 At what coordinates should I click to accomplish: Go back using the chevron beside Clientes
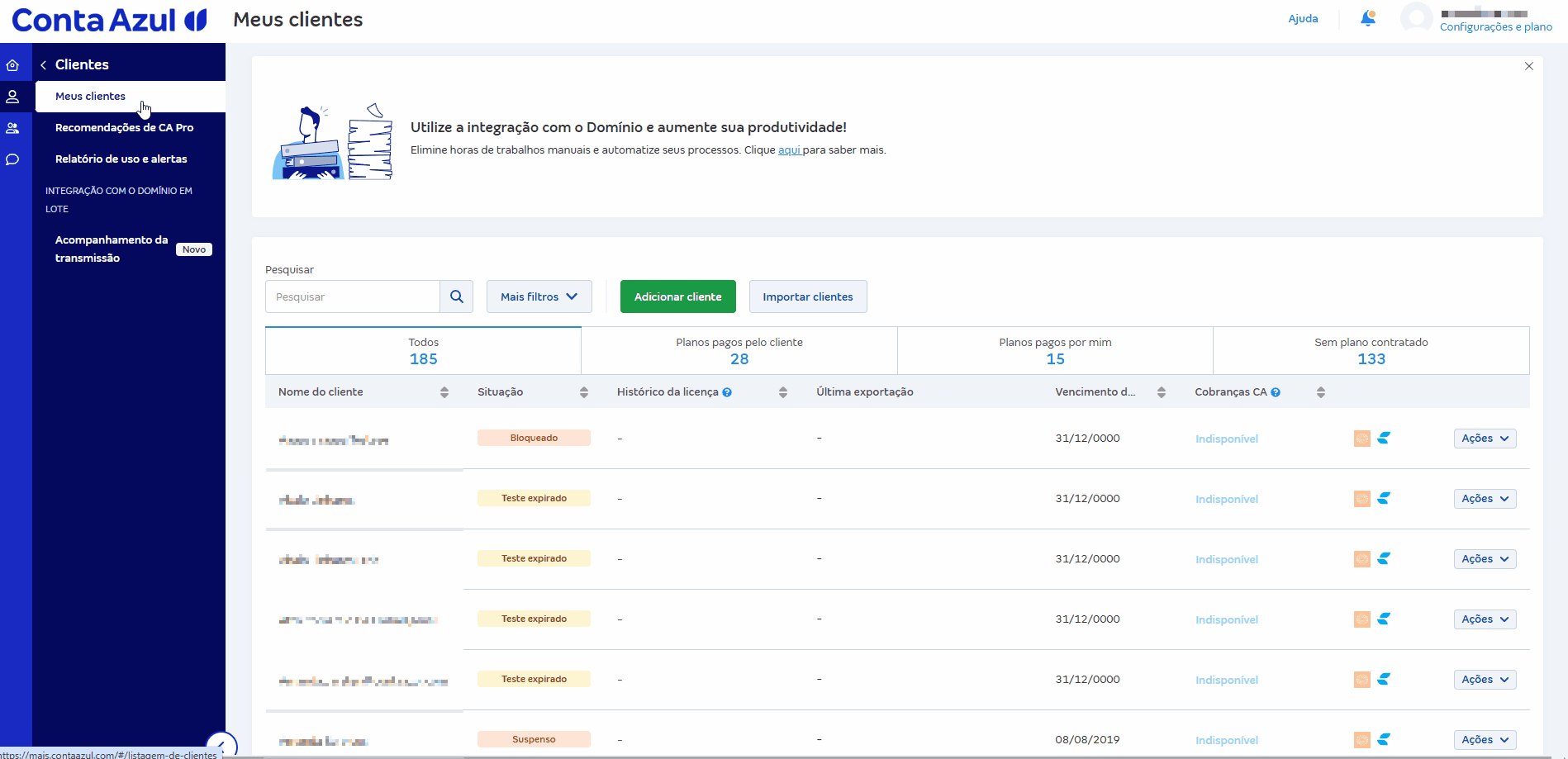43,65
